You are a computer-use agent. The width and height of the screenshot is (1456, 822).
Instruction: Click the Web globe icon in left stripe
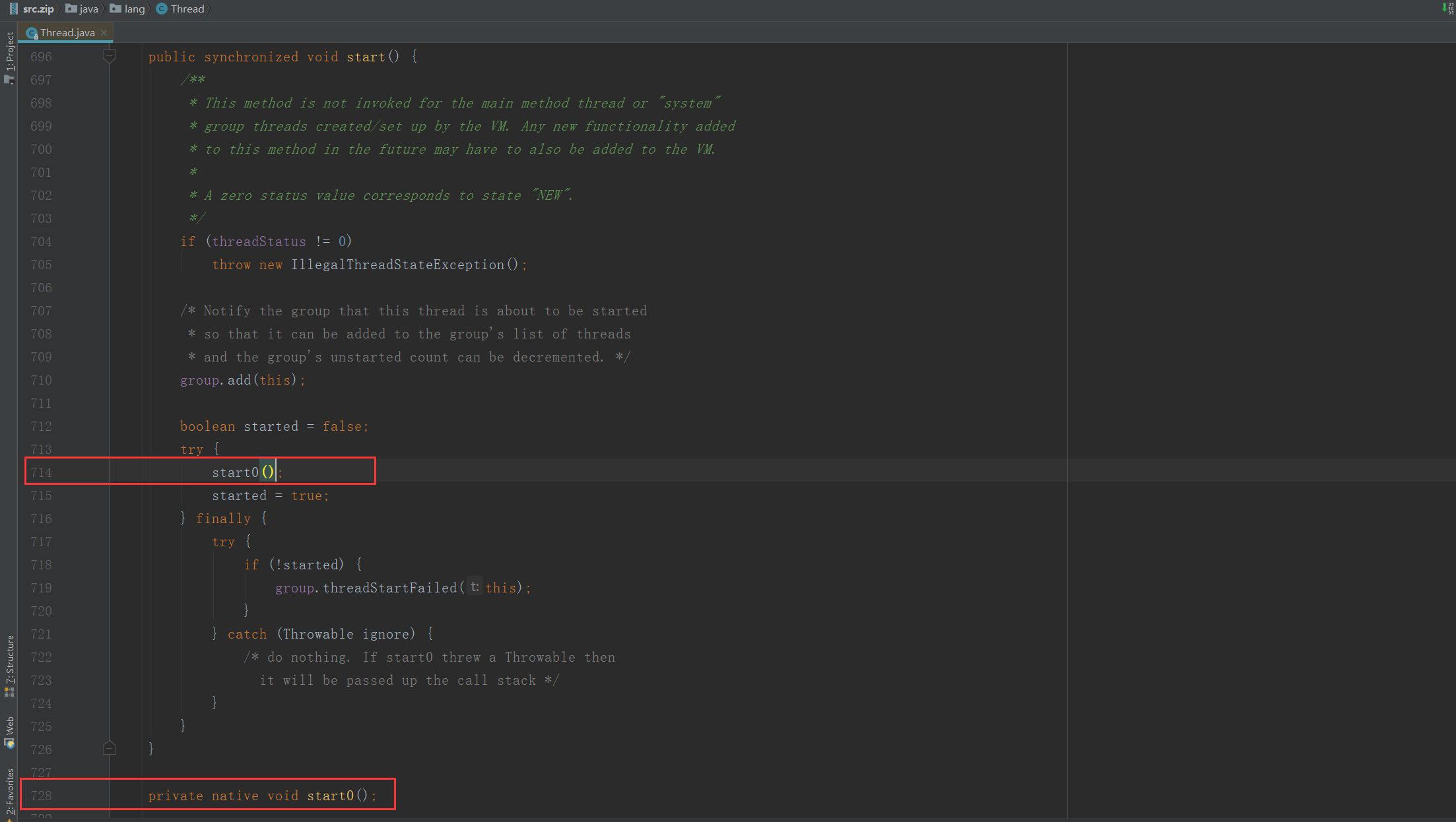pyautogui.click(x=9, y=743)
